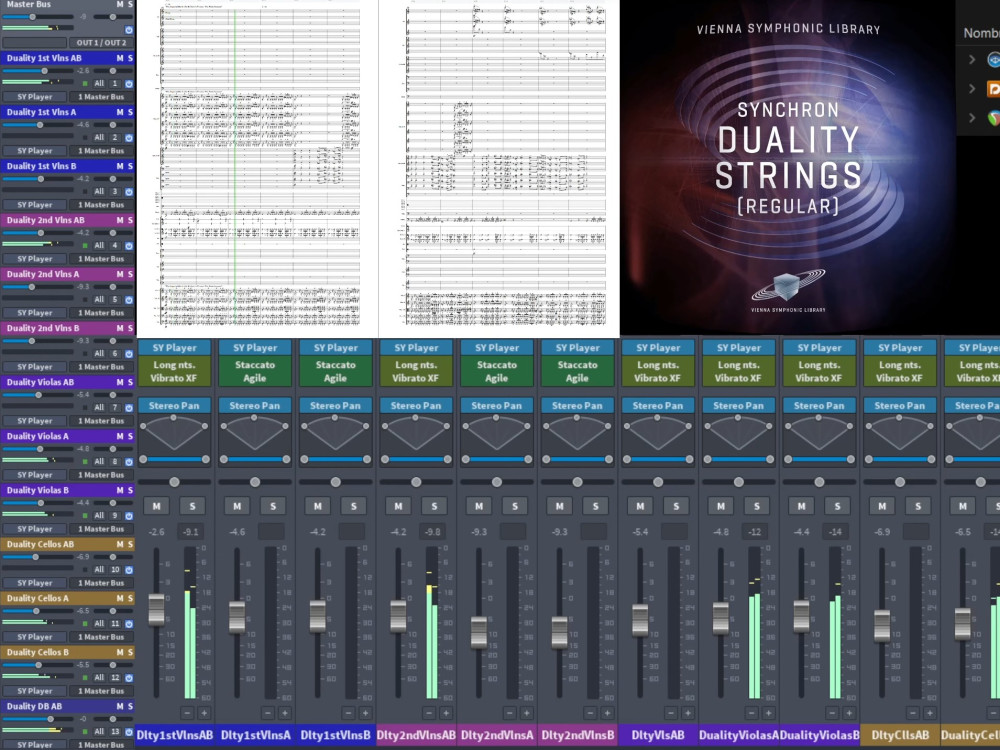
Task: Open 1 Master Bus dropdown for Duality 2nd Vlns A
Action: [x=101, y=313]
